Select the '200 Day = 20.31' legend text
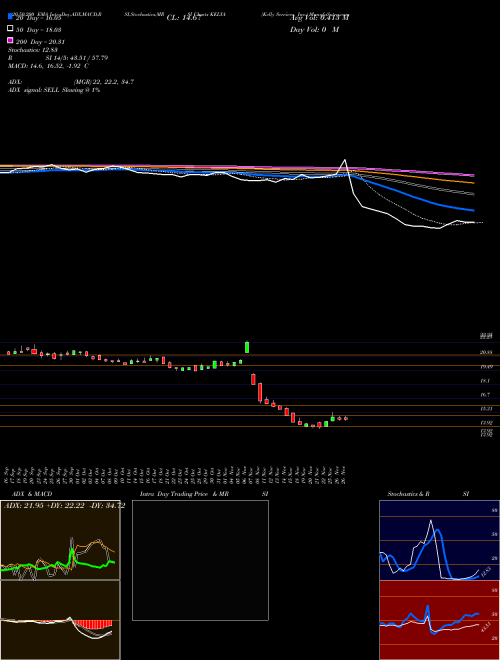Screen dimensions: 500x660 [40, 42]
